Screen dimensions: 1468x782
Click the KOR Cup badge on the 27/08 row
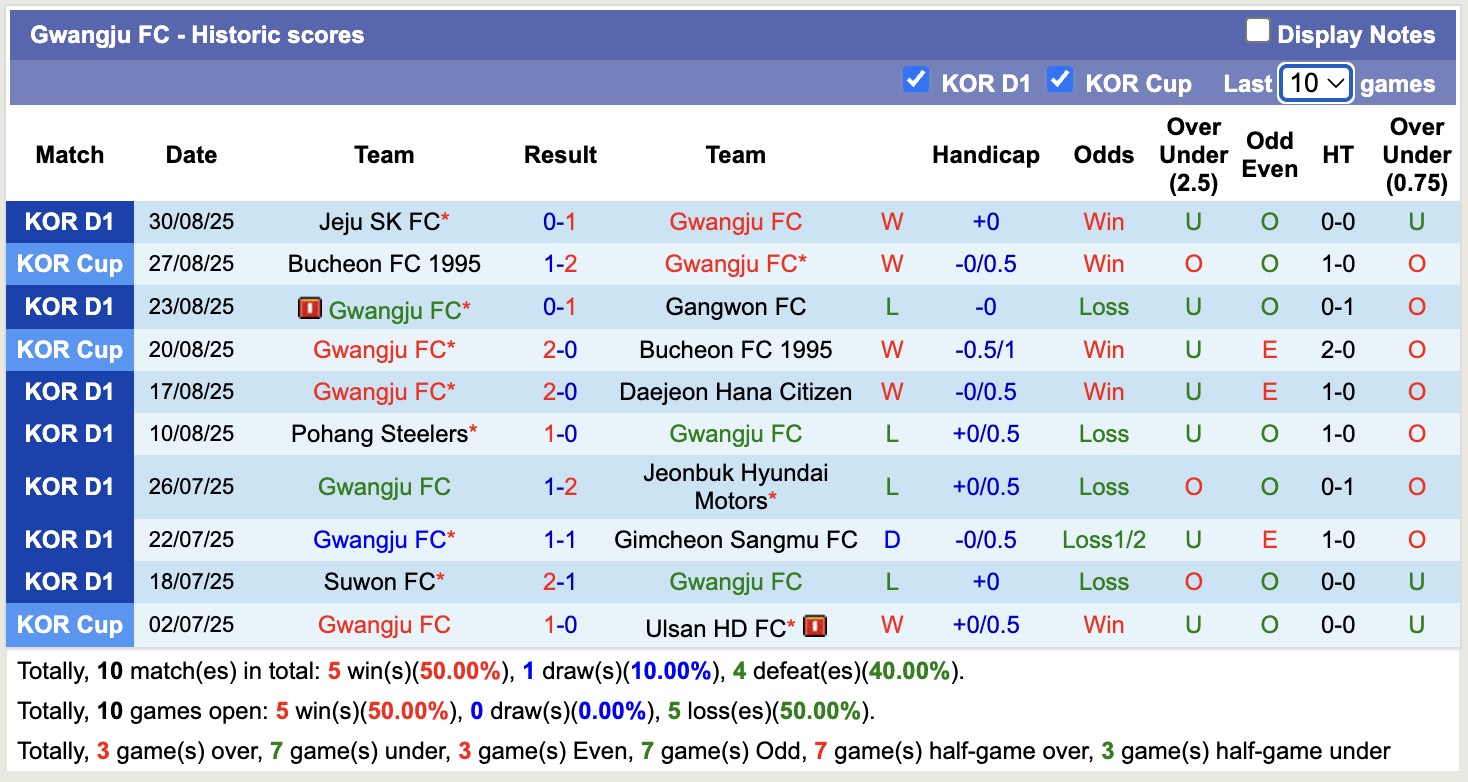tap(69, 264)
